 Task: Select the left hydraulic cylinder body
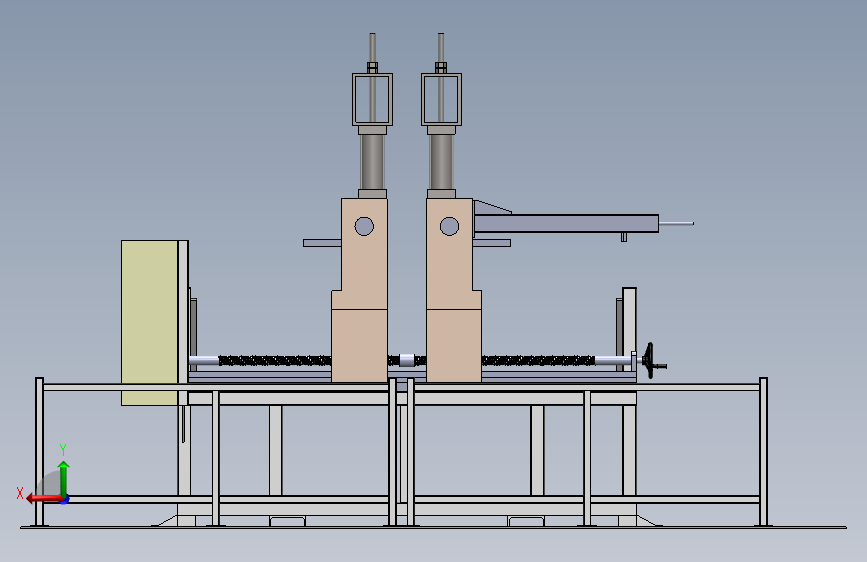[372, 162]
